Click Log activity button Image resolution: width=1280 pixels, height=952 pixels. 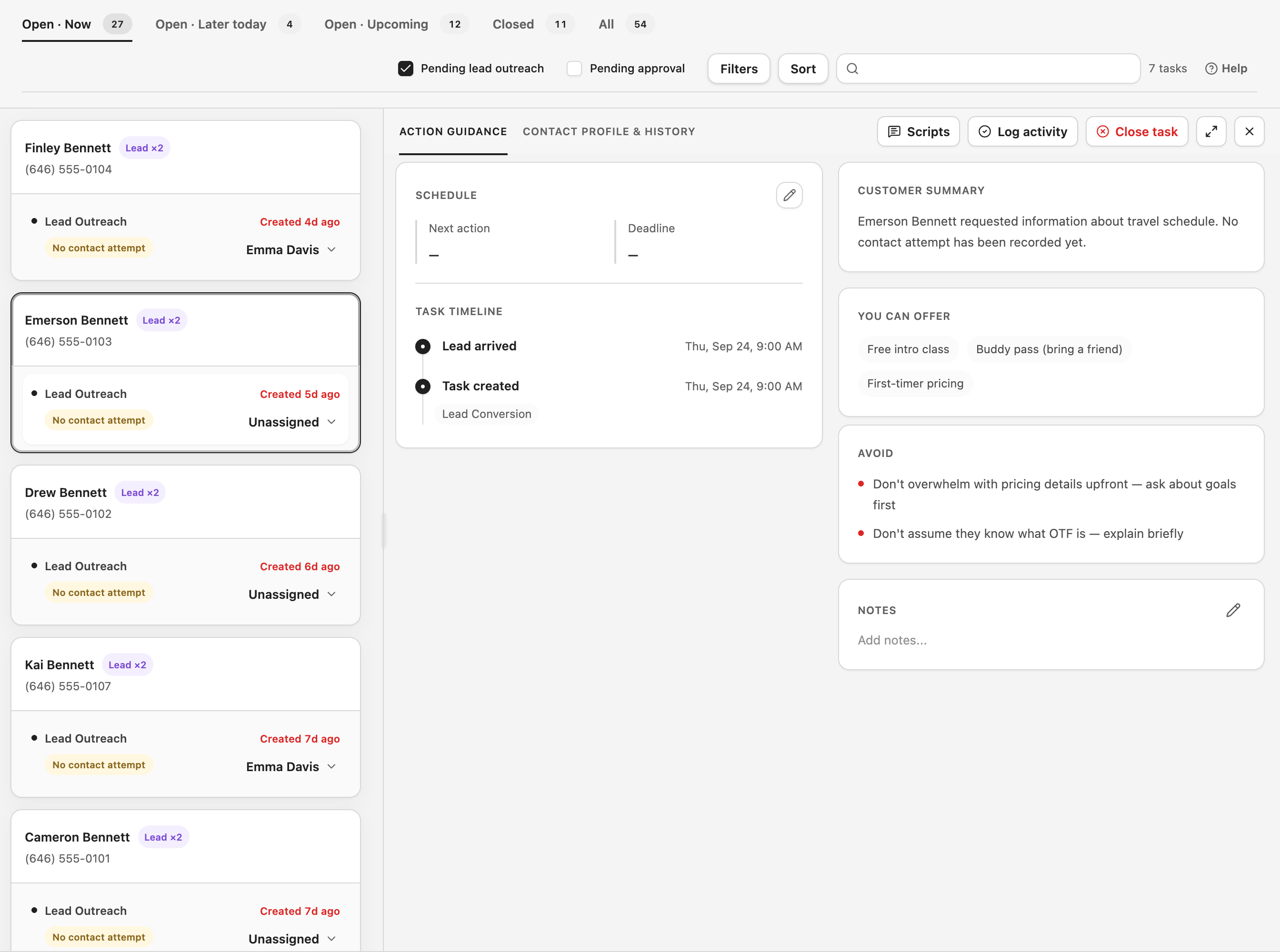pyautogui.click(x=1022, y=131)
